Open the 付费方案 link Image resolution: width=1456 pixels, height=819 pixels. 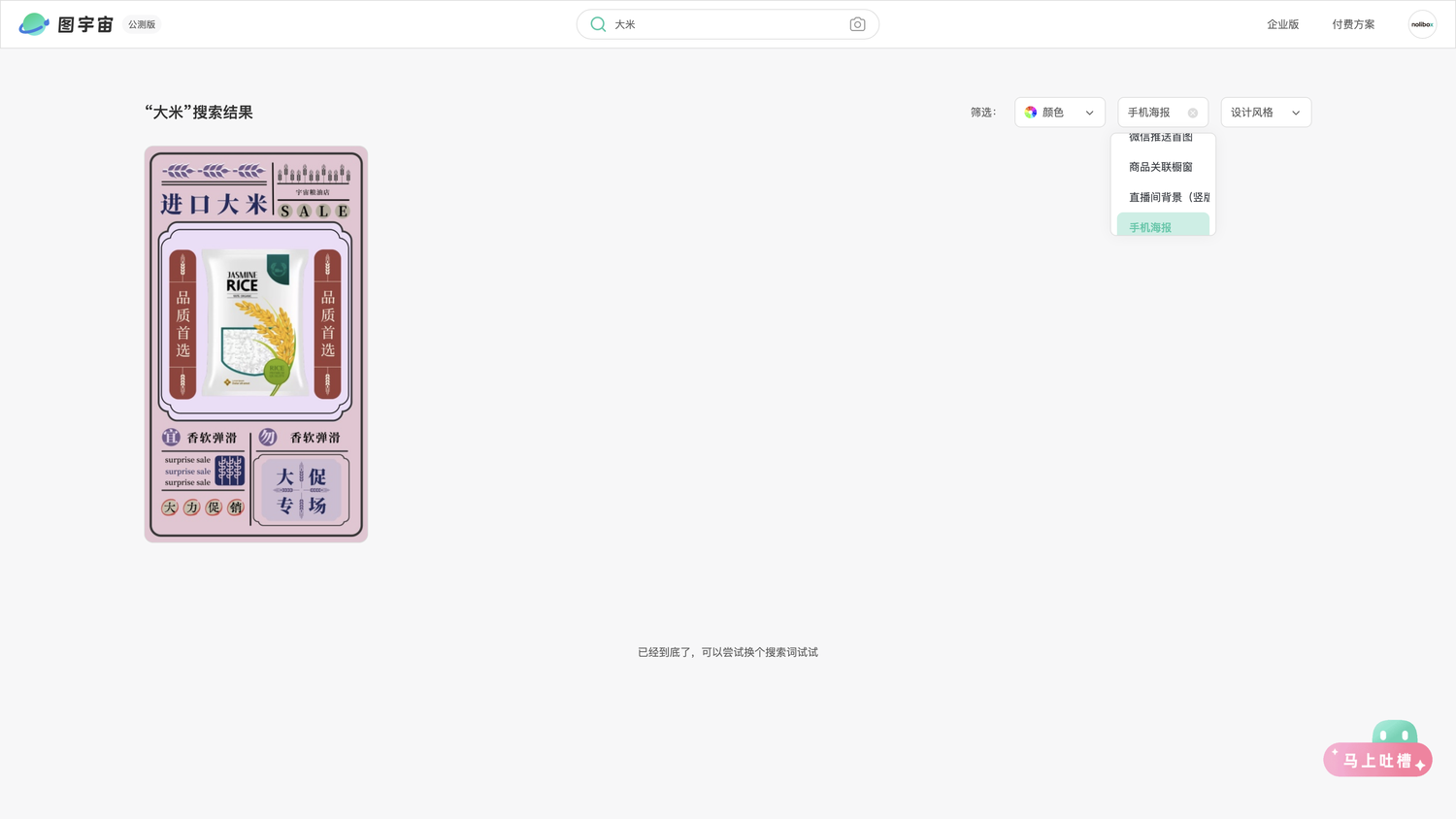1353,24
